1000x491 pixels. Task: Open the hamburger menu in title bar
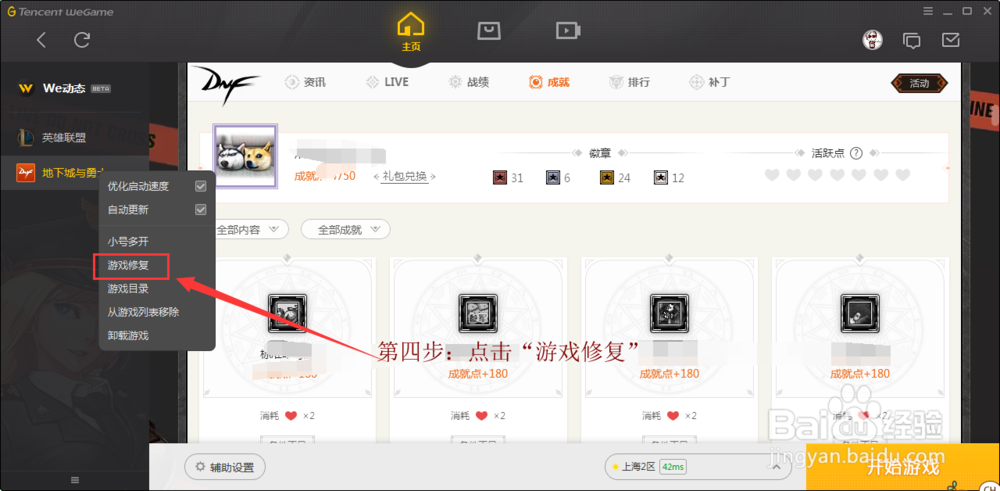tap(927, 11)
